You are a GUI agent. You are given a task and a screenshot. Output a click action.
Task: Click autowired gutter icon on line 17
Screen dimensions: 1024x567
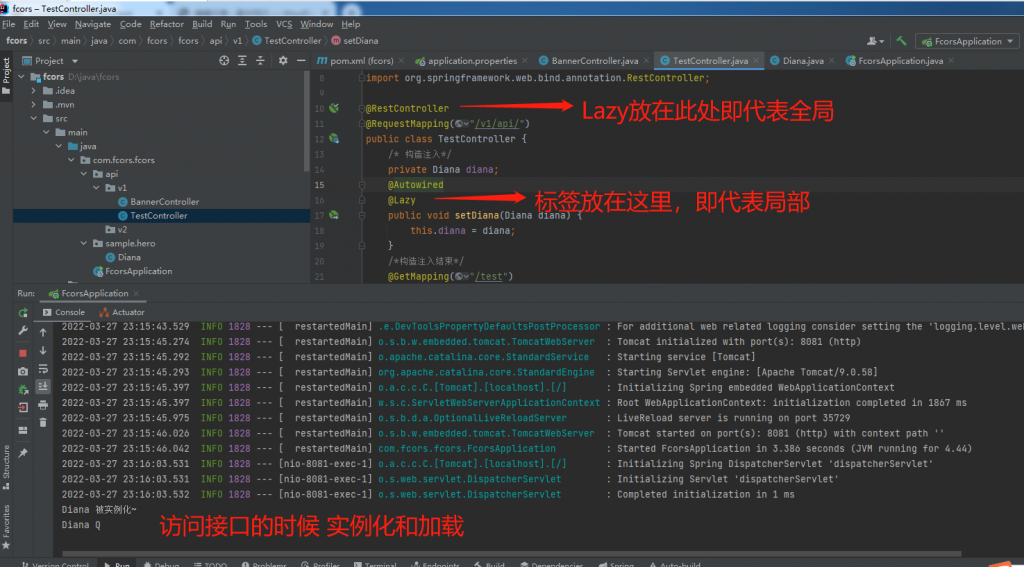tap(334, 214)
